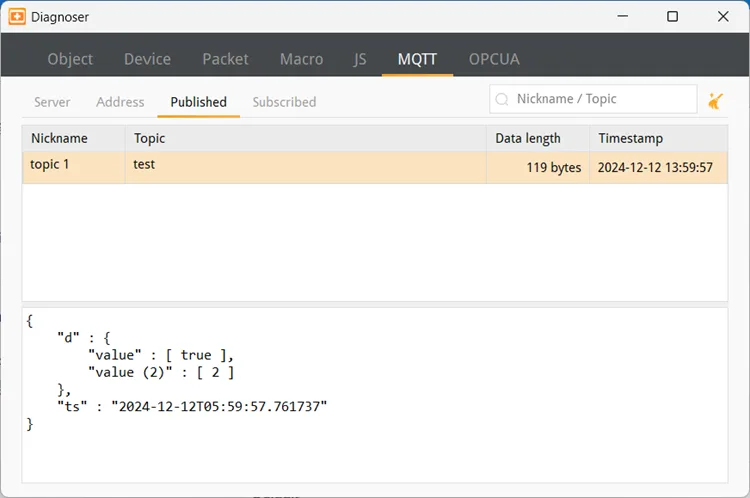Select the Macro tab
The height and width of the screenshot is (498, 750).
pos(301,59)
